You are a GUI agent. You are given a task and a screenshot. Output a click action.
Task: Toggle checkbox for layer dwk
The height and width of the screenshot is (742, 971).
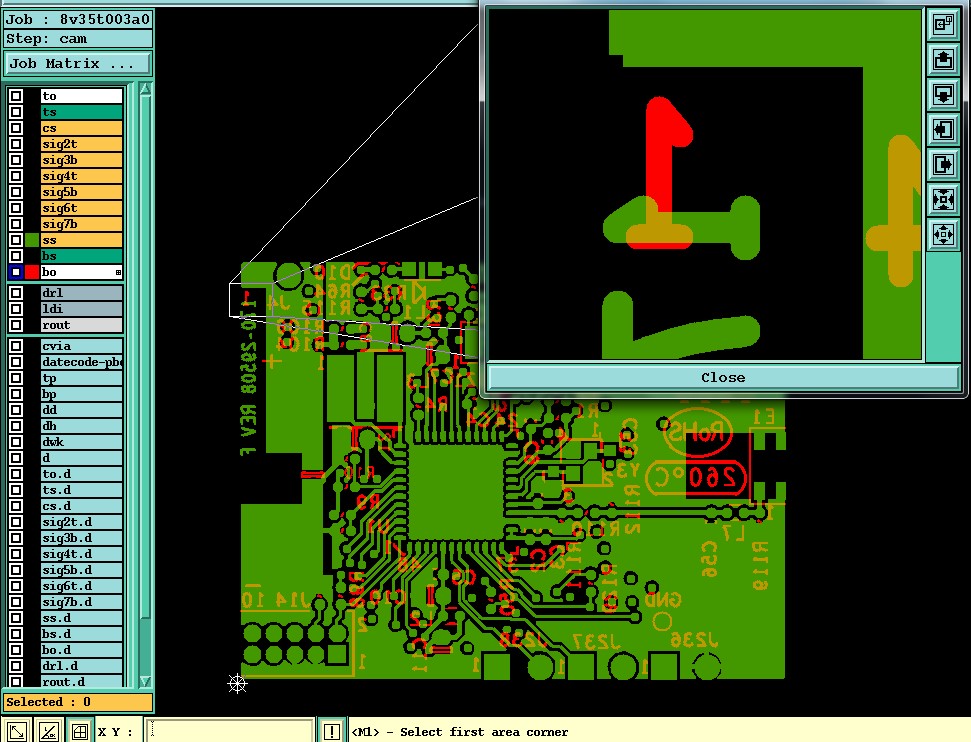[x=16, y=442]
